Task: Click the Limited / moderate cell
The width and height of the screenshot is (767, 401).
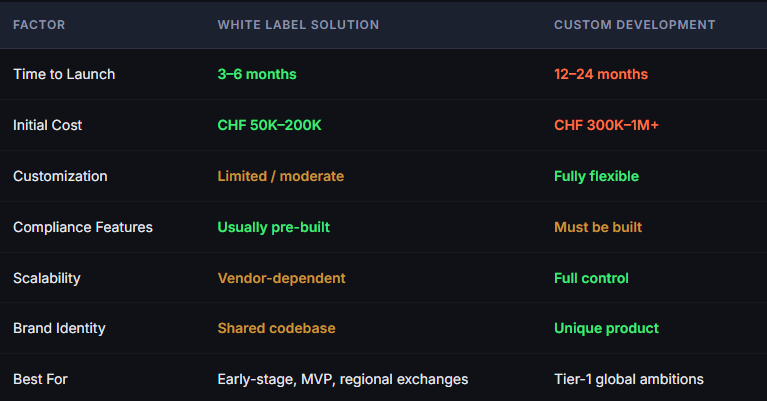Action: tap(281, 176)
